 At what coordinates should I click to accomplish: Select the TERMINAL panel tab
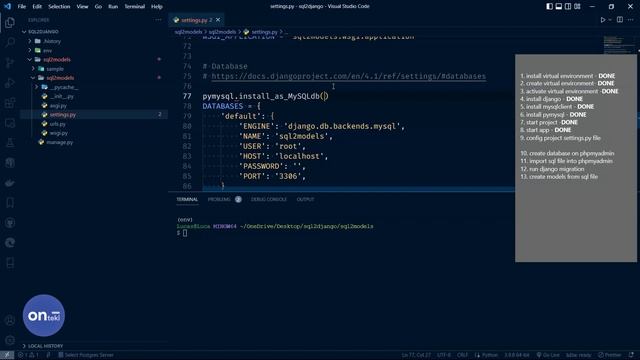[187, 200]
